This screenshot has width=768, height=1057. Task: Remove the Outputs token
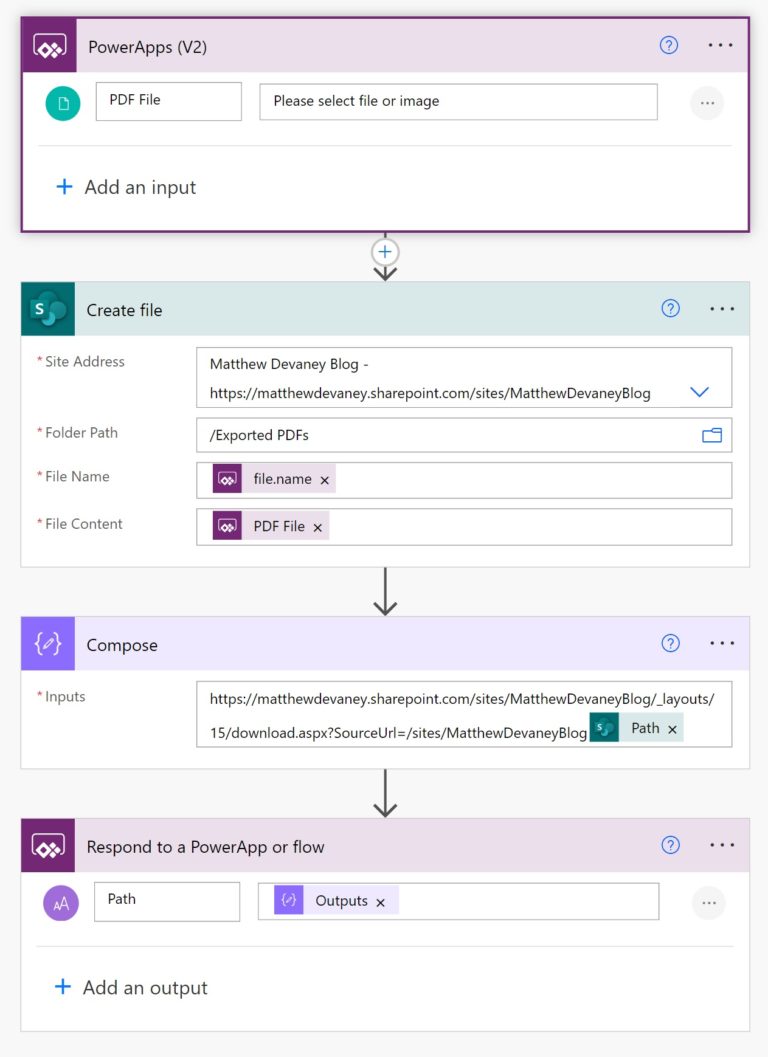point(380,902)
